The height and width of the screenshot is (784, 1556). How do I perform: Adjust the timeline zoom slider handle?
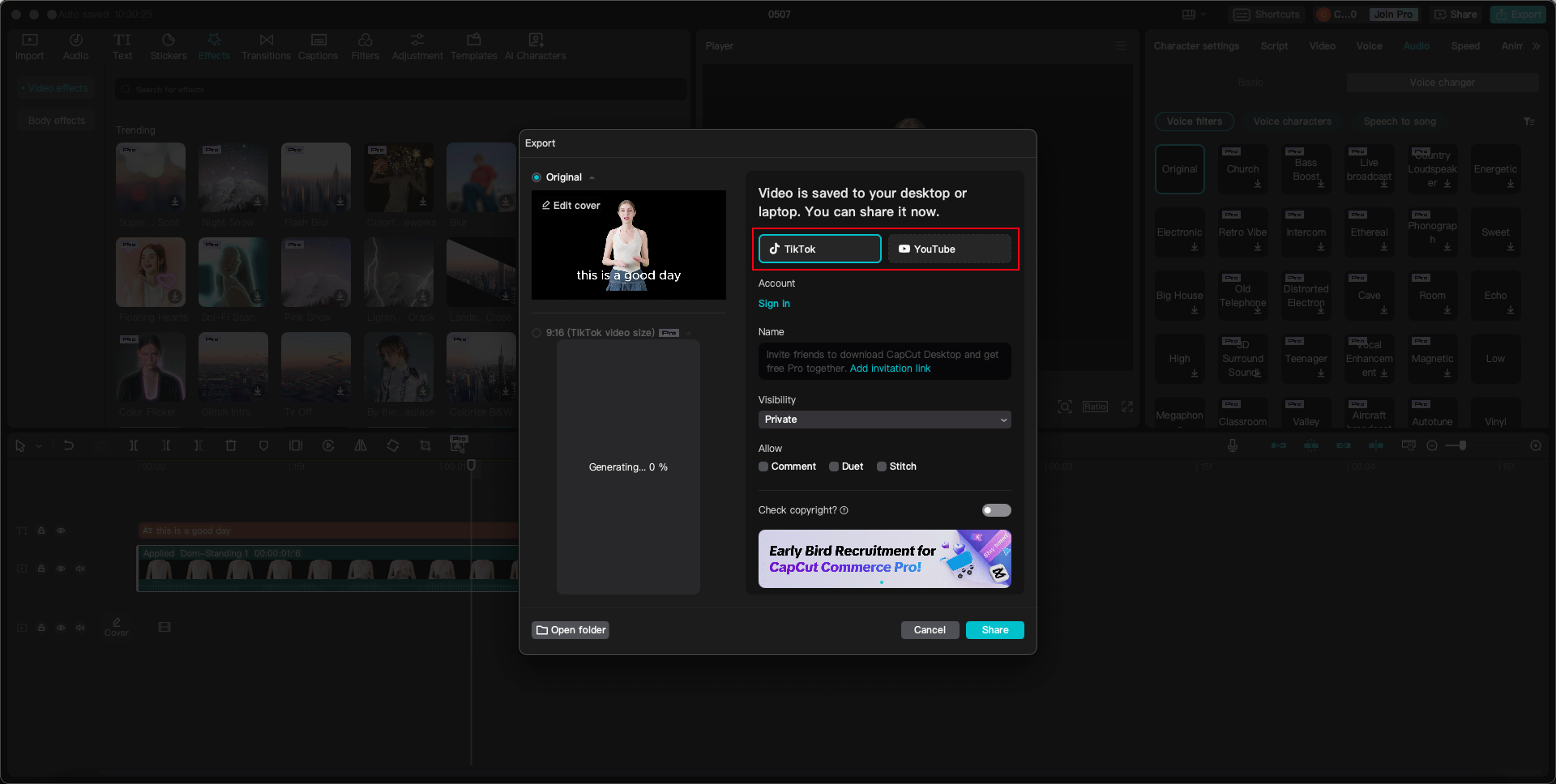(1463, 445)
